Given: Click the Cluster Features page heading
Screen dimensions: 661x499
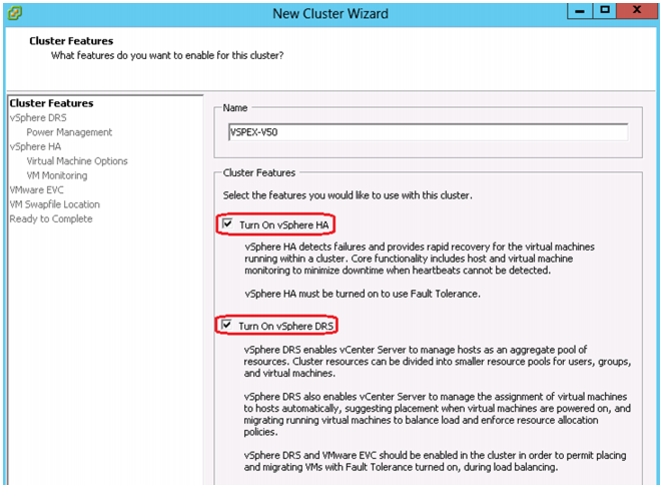Looking at the screenshot, I should pyautogui.click(x=71, y=41).
